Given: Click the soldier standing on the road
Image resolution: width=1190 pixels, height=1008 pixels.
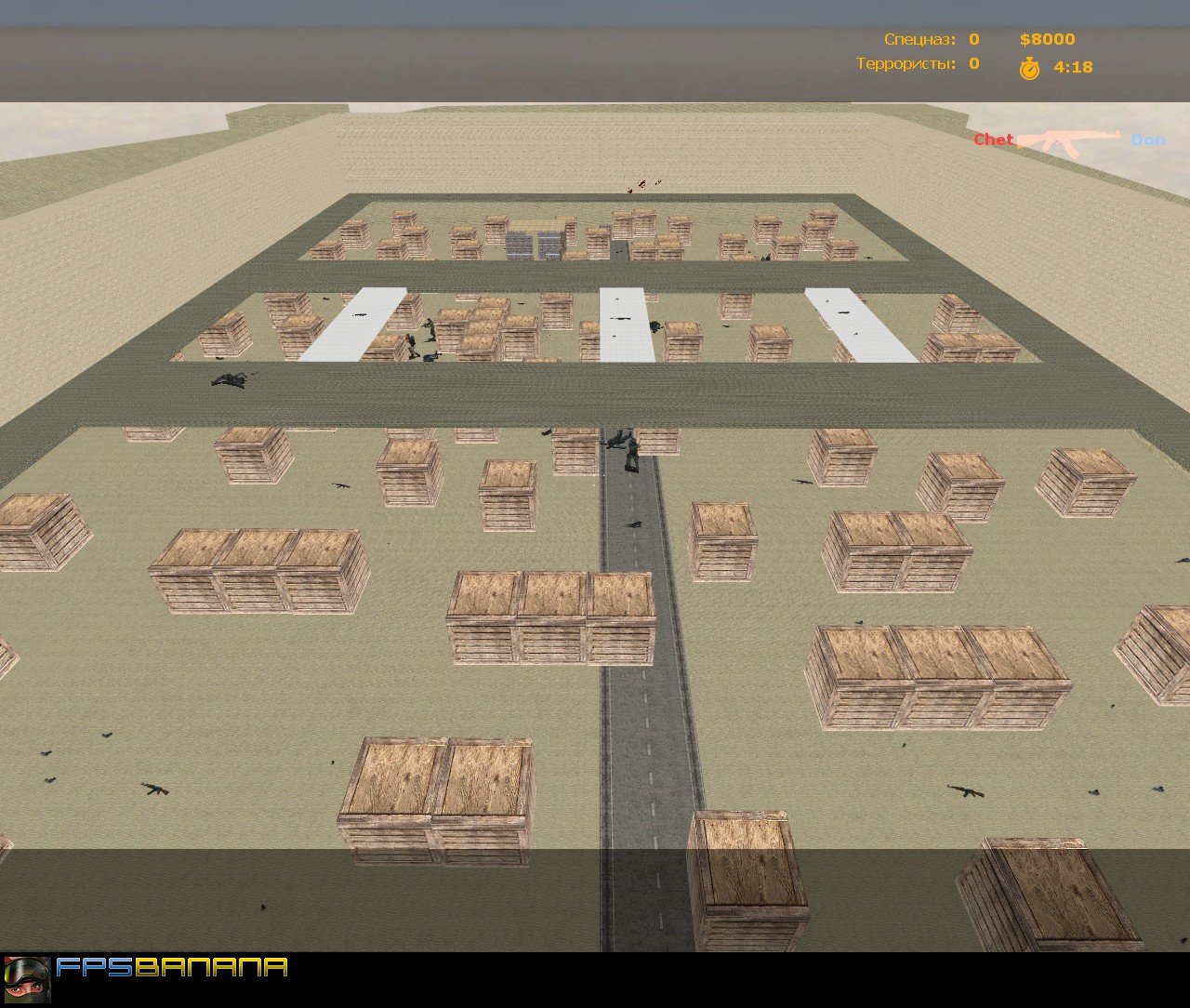Looking at the screenshot, I should (632, 455).
